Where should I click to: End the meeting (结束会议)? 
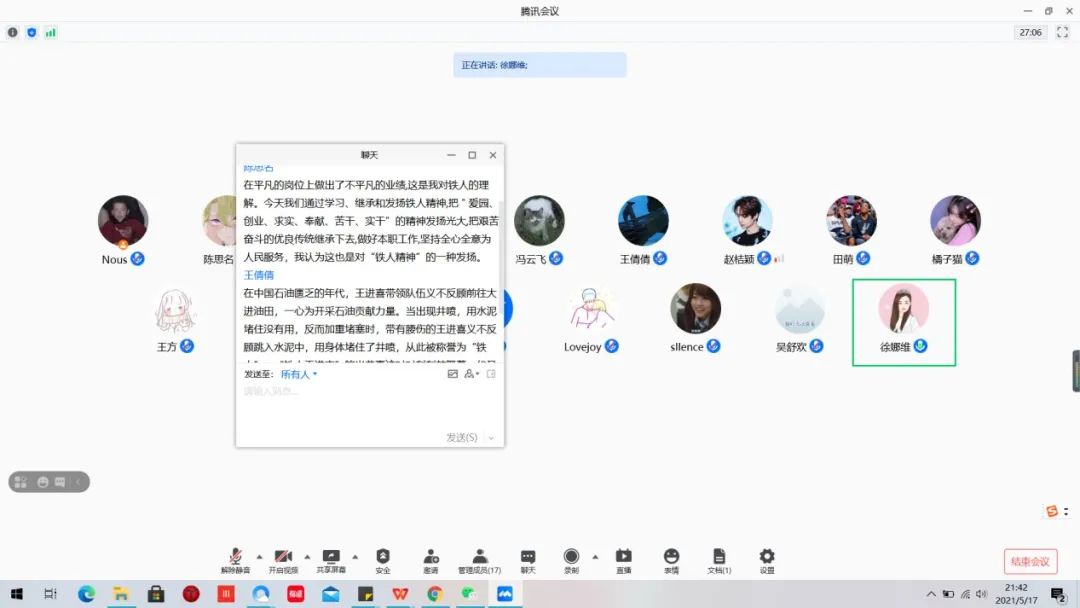tap(1030, 561)
